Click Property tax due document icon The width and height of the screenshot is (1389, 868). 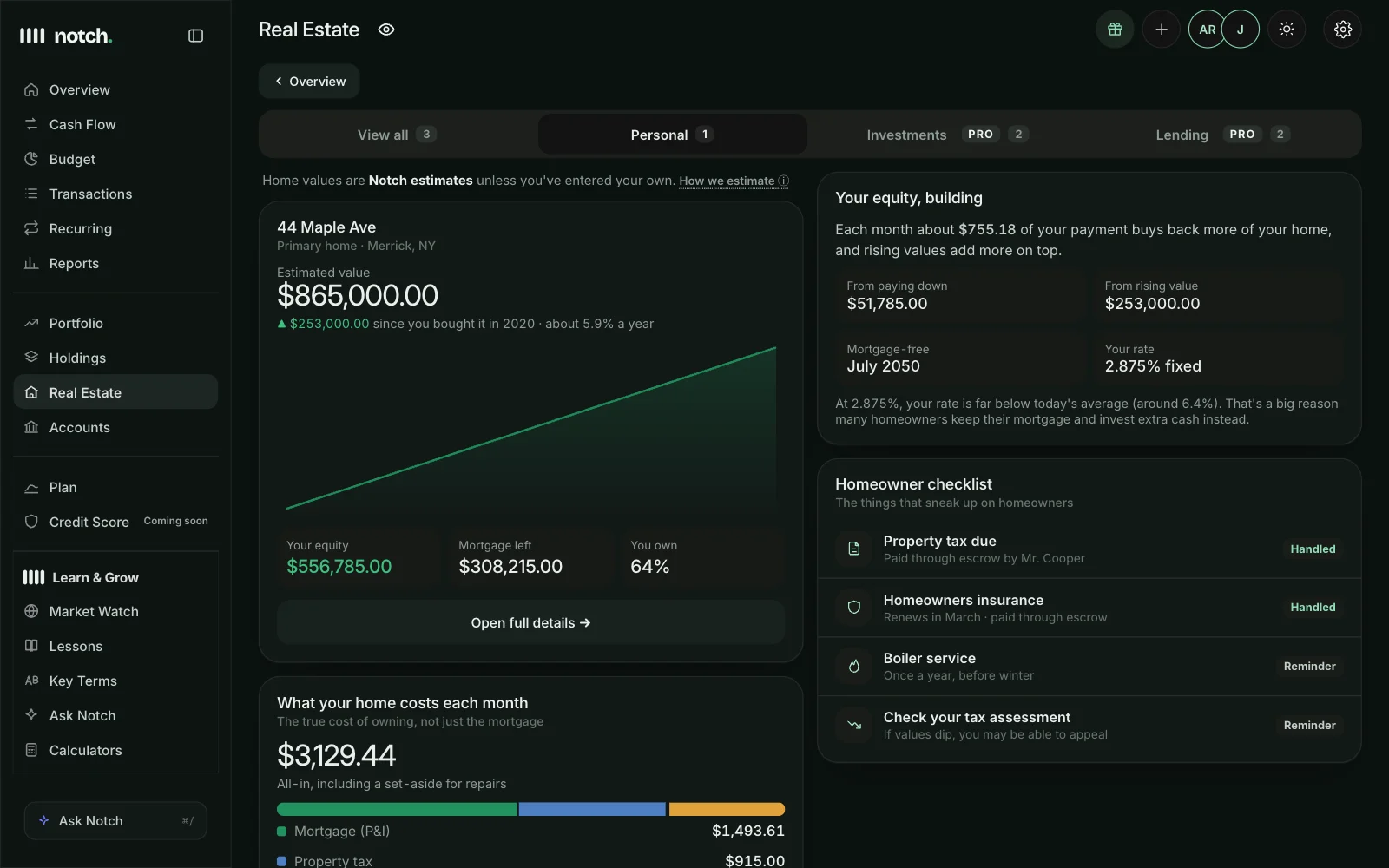click(x=854, y=549)
